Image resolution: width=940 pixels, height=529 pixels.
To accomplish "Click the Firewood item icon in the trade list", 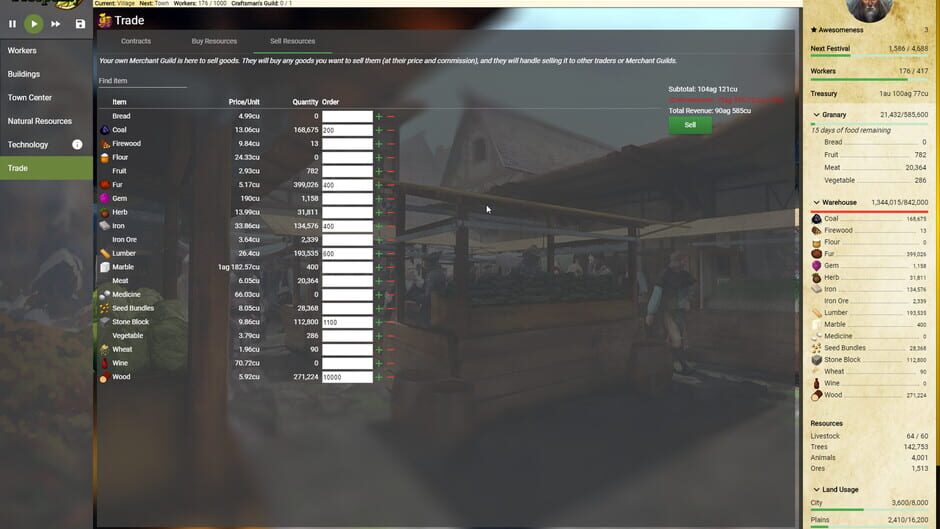I will (x=105, y=143).
